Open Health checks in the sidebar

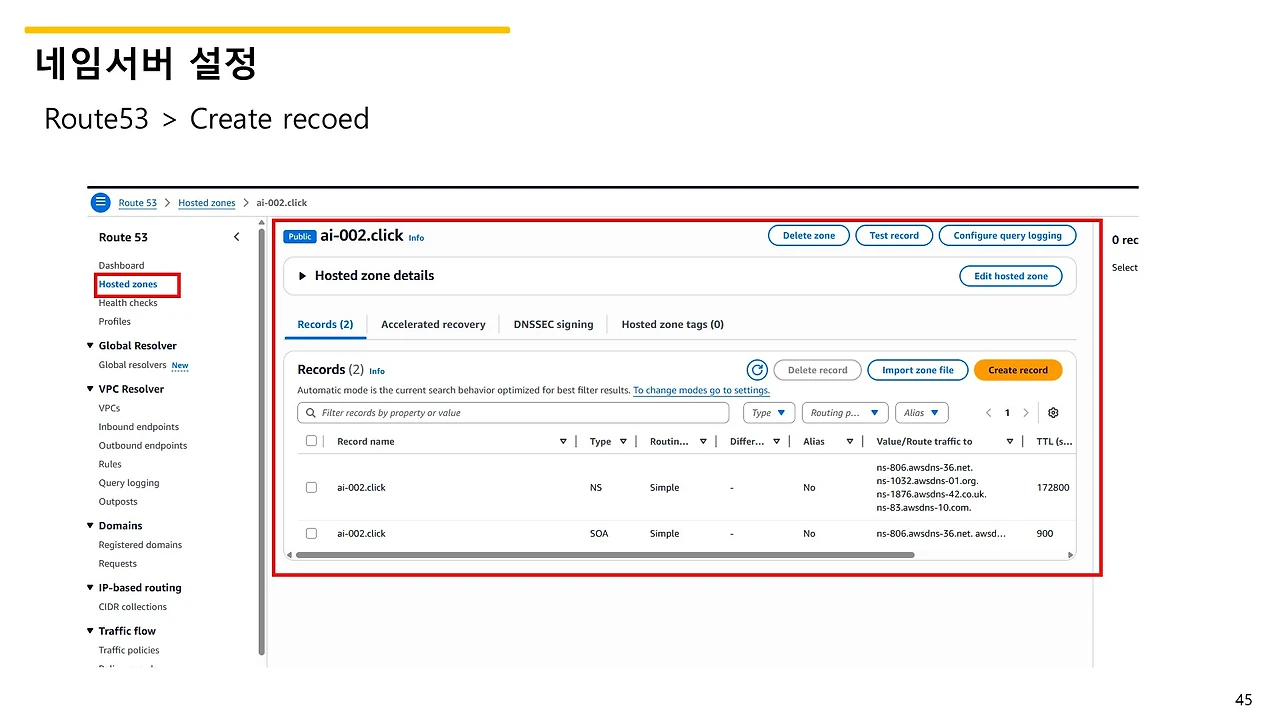tap(128, 303)
